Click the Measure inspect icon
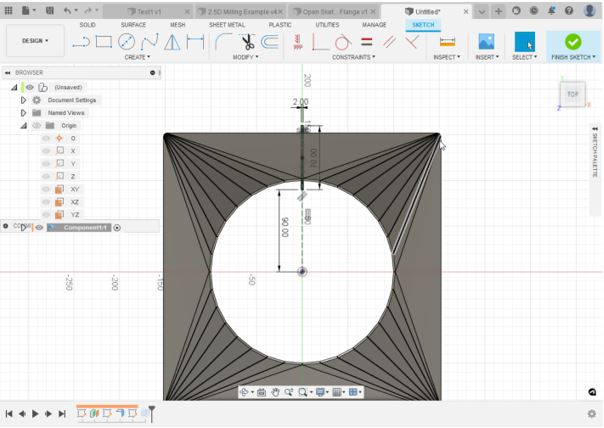Image resolution: width=604 pixels, height=428 pixels. (x=447, y=42)
